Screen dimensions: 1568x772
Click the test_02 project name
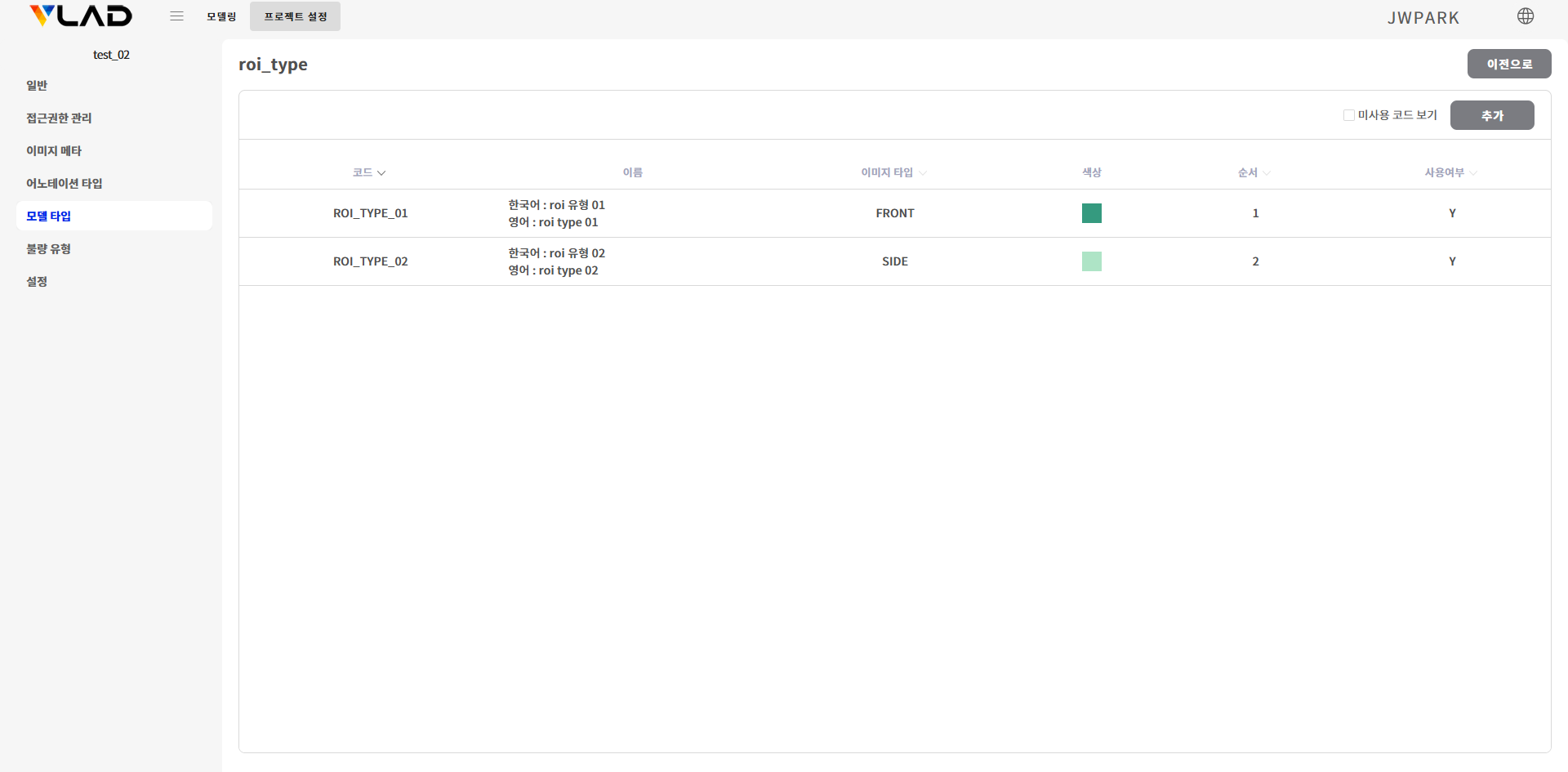click(111, 55)
